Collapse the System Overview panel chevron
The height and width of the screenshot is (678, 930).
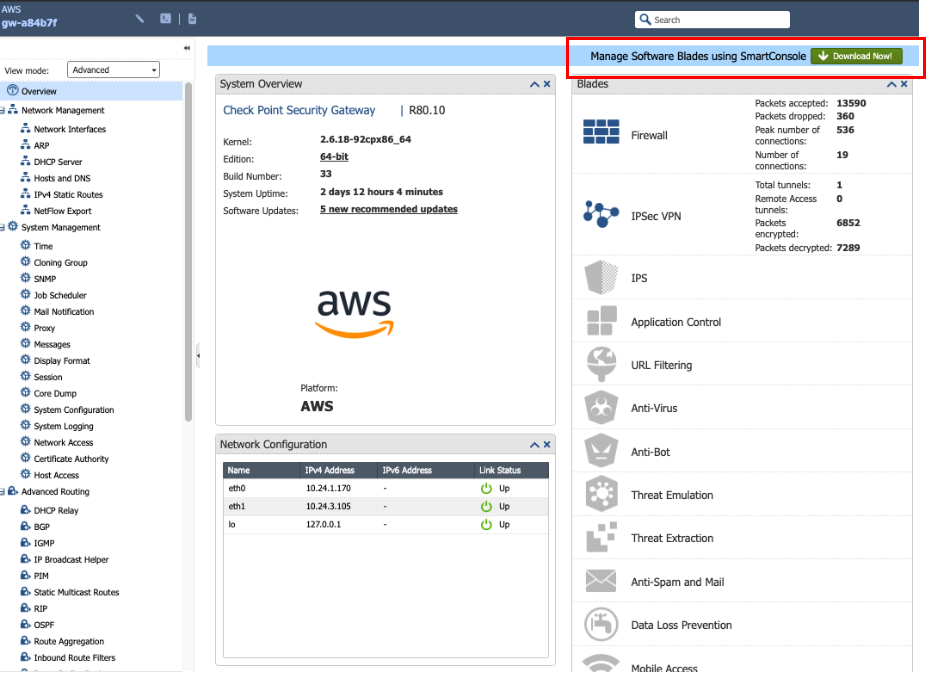534,84
